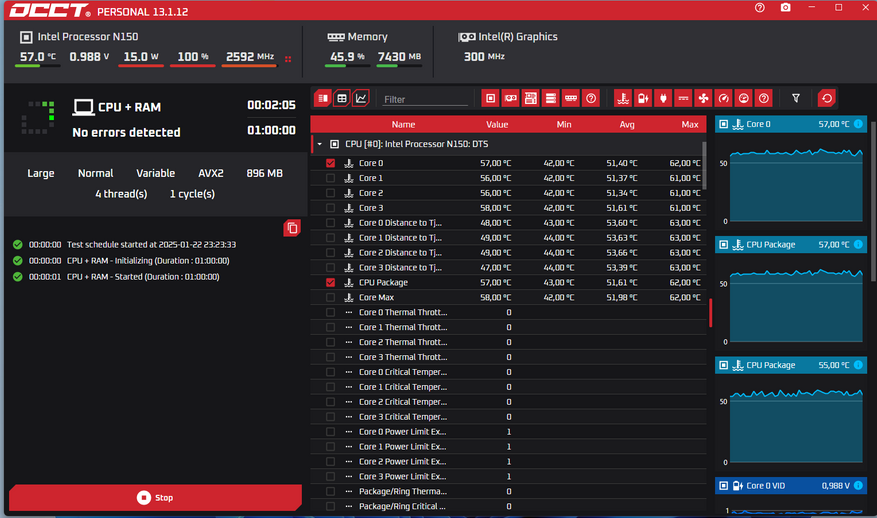
Task: Click the Intel Processor N150 header label
Action: [88, 37]
